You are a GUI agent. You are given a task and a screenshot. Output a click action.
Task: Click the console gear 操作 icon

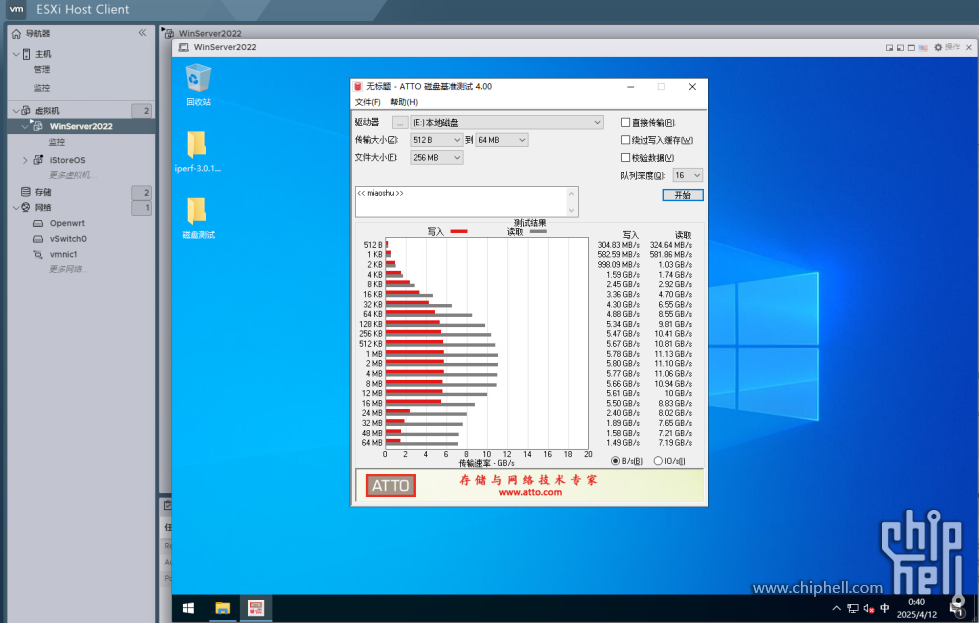coord(938,47)
